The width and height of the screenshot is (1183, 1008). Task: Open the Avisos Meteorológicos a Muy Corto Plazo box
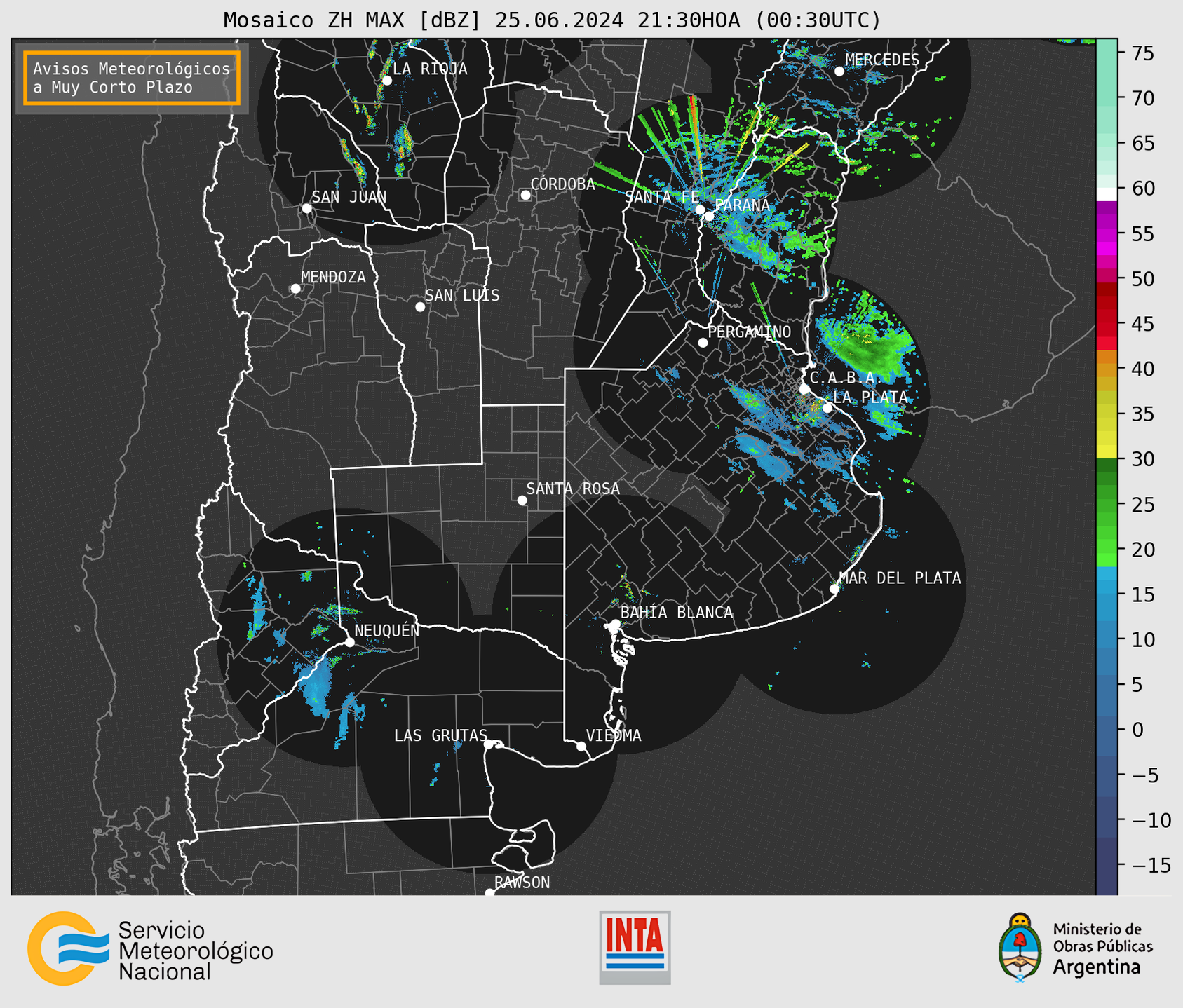(132, 78)
